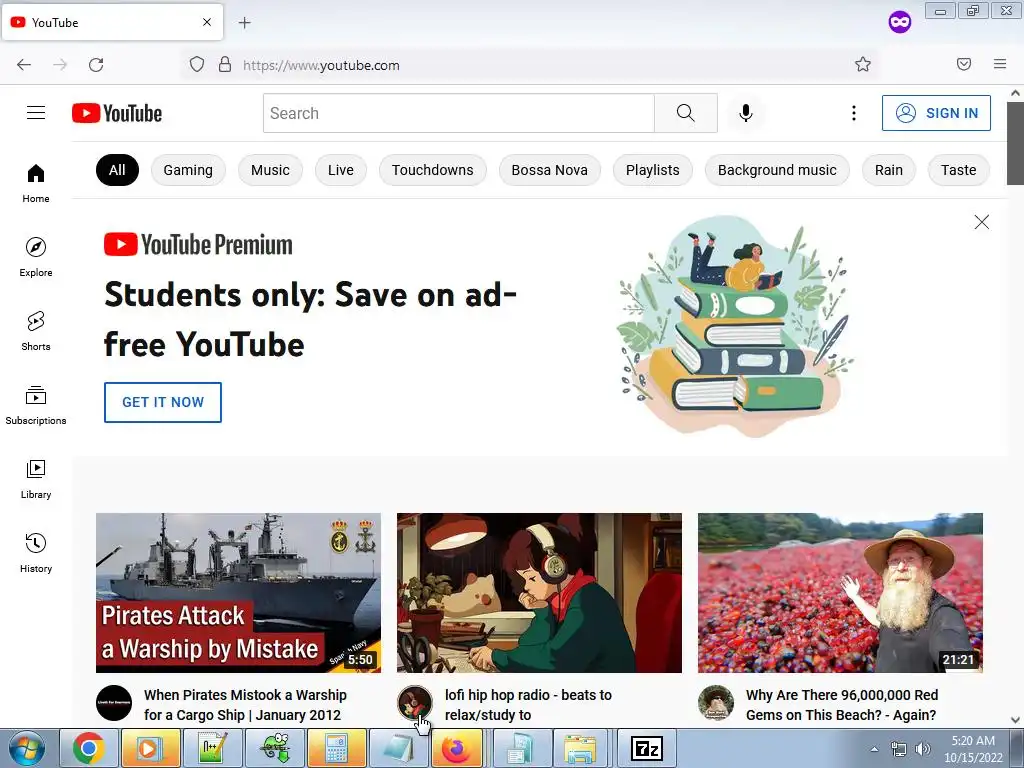The width and height of the screenshot is (1024, 768).
Task: Click scrollbar down arrow
Action: coord(1015,720)
